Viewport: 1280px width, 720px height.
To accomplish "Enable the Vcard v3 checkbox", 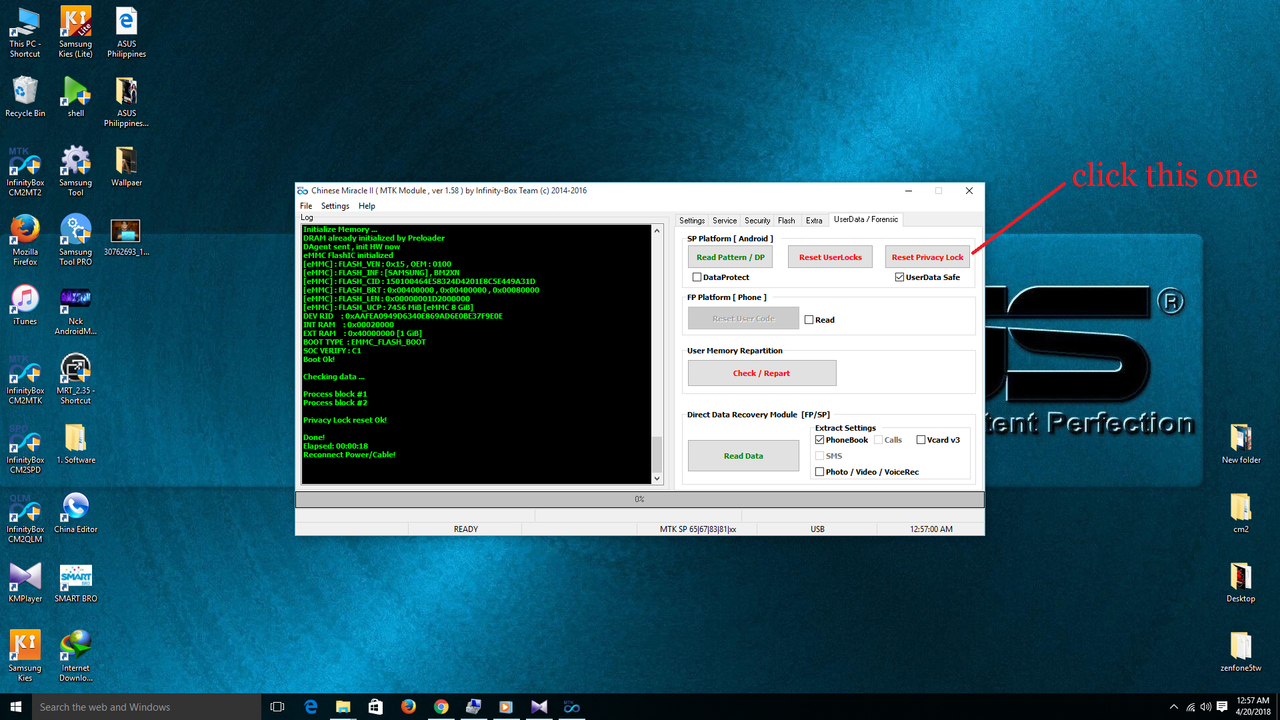I will click(x=921, y=440).
